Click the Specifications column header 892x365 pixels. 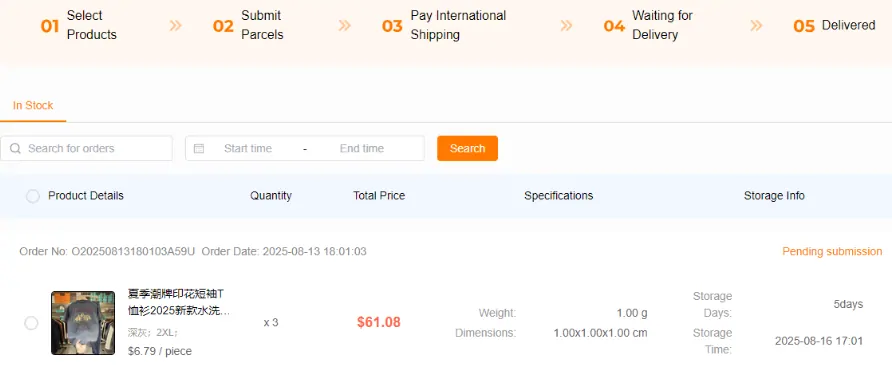559,196
